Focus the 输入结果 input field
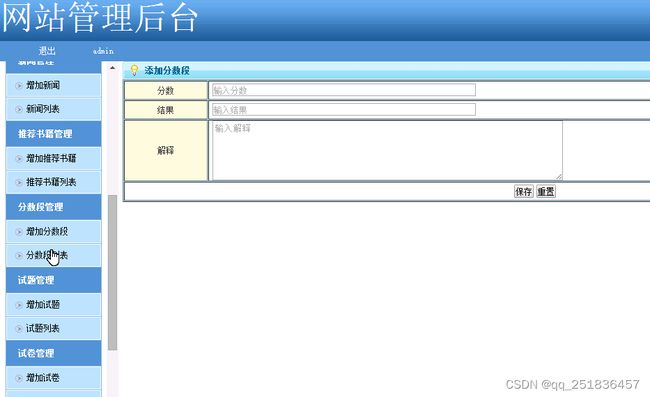 [344, 109]
